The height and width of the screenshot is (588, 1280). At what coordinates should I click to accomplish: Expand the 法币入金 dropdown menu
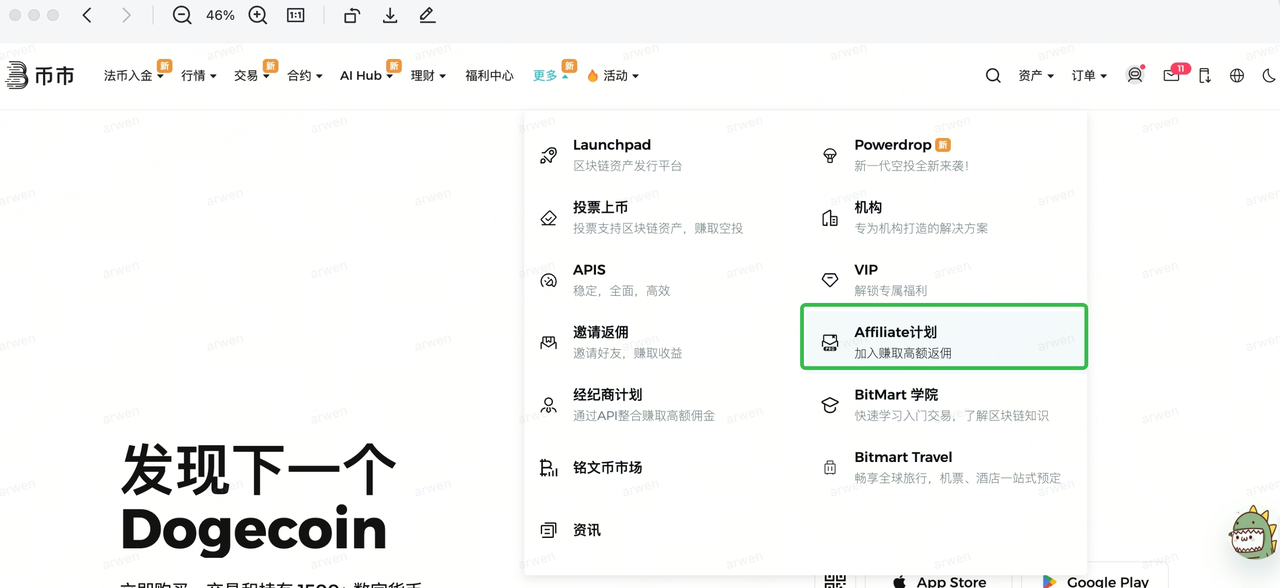[x=133, y=75]
